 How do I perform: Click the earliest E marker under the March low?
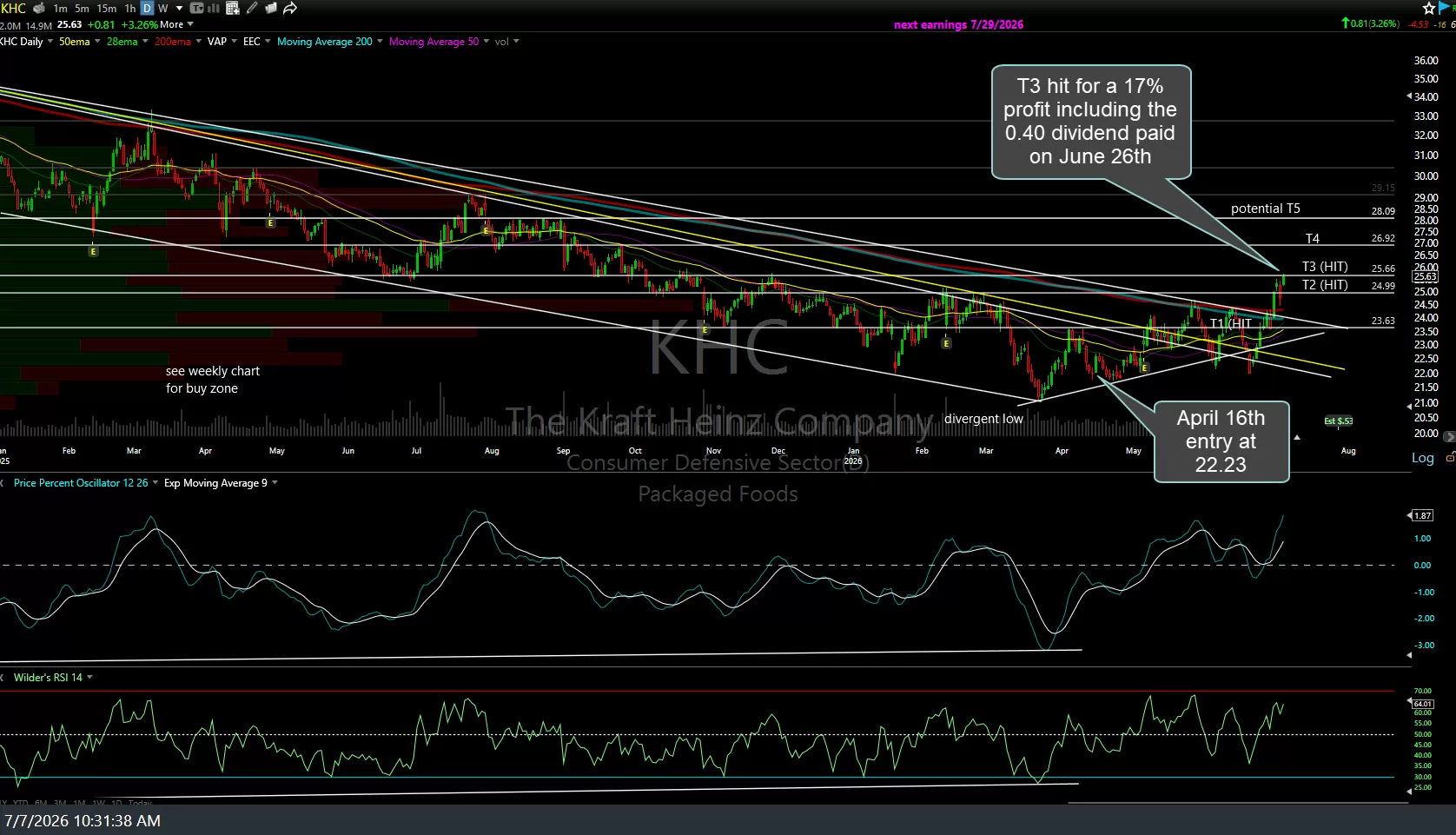coord(93,251)
